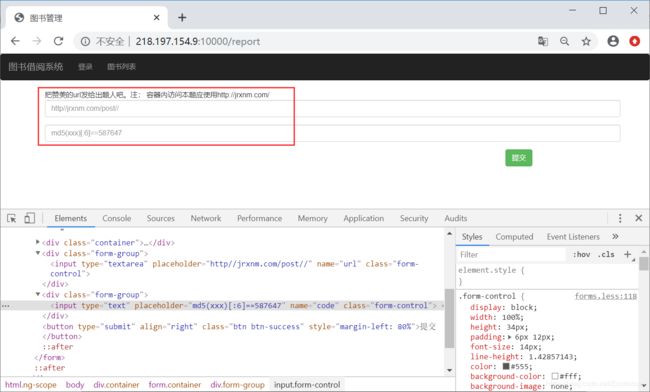Collapse the first form-group div node
The height and width of the screenshot is (392, 650).
38,253
